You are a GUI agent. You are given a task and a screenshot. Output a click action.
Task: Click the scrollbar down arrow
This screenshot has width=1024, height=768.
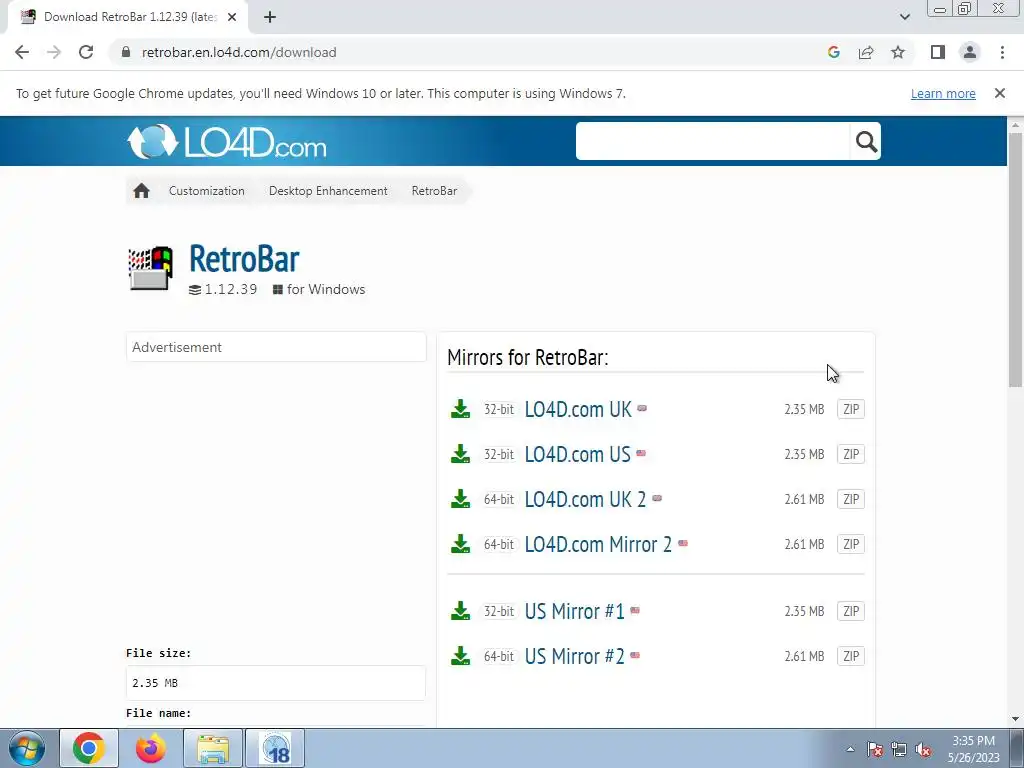1016,720
